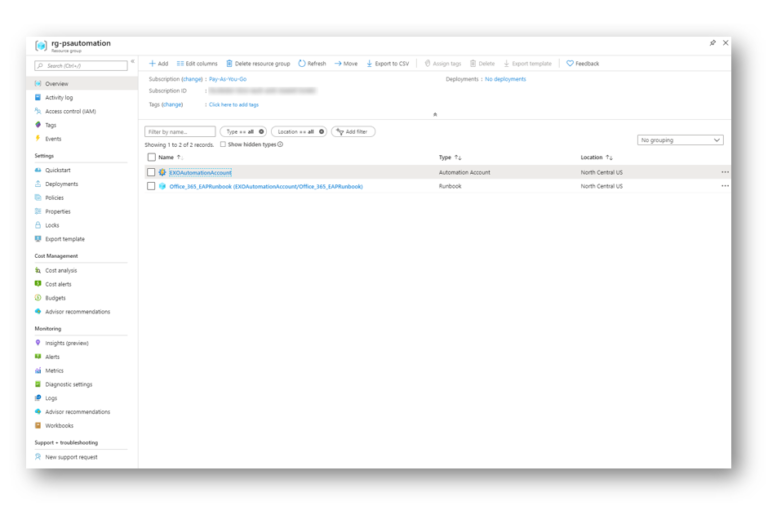Check the Office_365_EAPRunbook row checkbox
Screen dimensions: 768x506
151,186
